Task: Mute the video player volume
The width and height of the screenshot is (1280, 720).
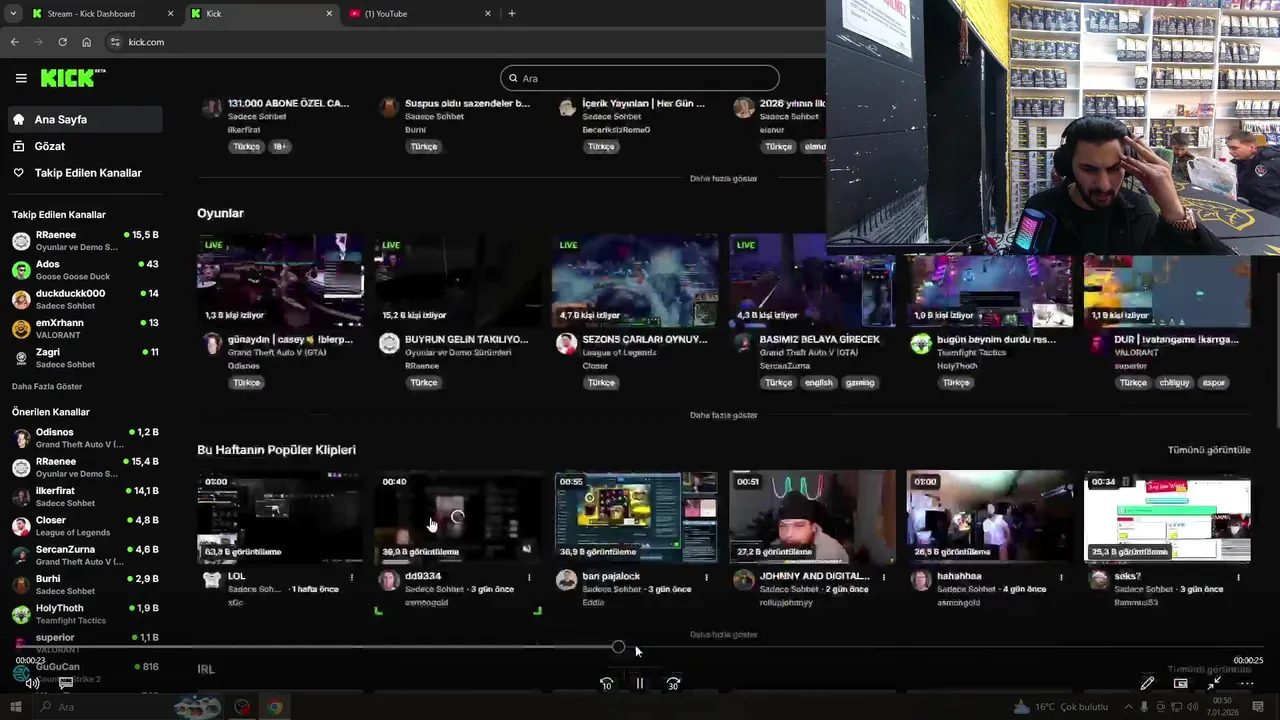Action: click(32, 684)
